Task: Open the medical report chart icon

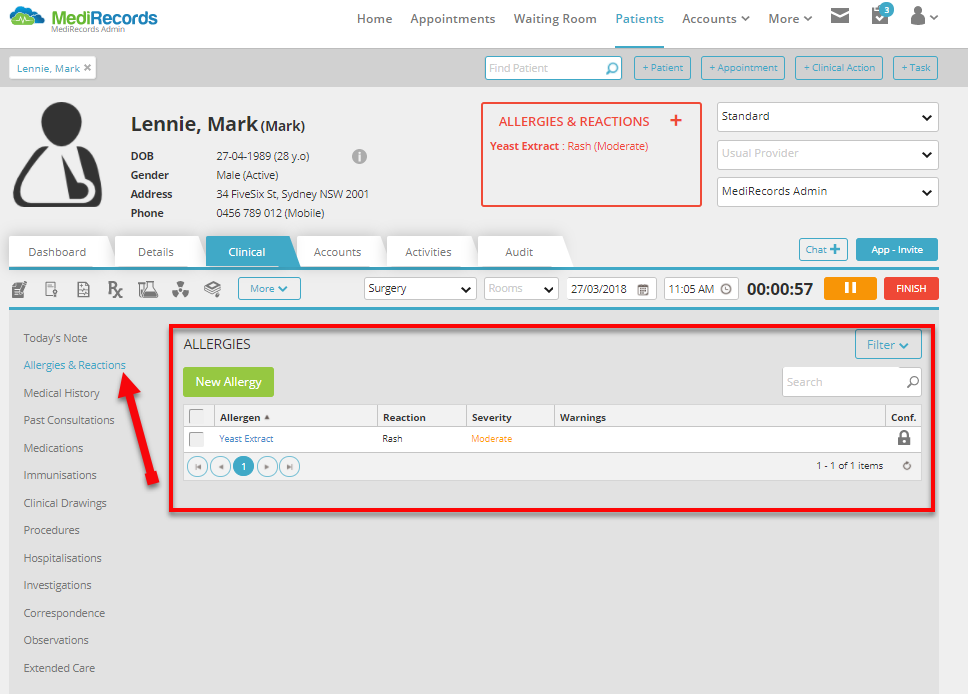Action: pyautogui.click(x=83, y=289)
